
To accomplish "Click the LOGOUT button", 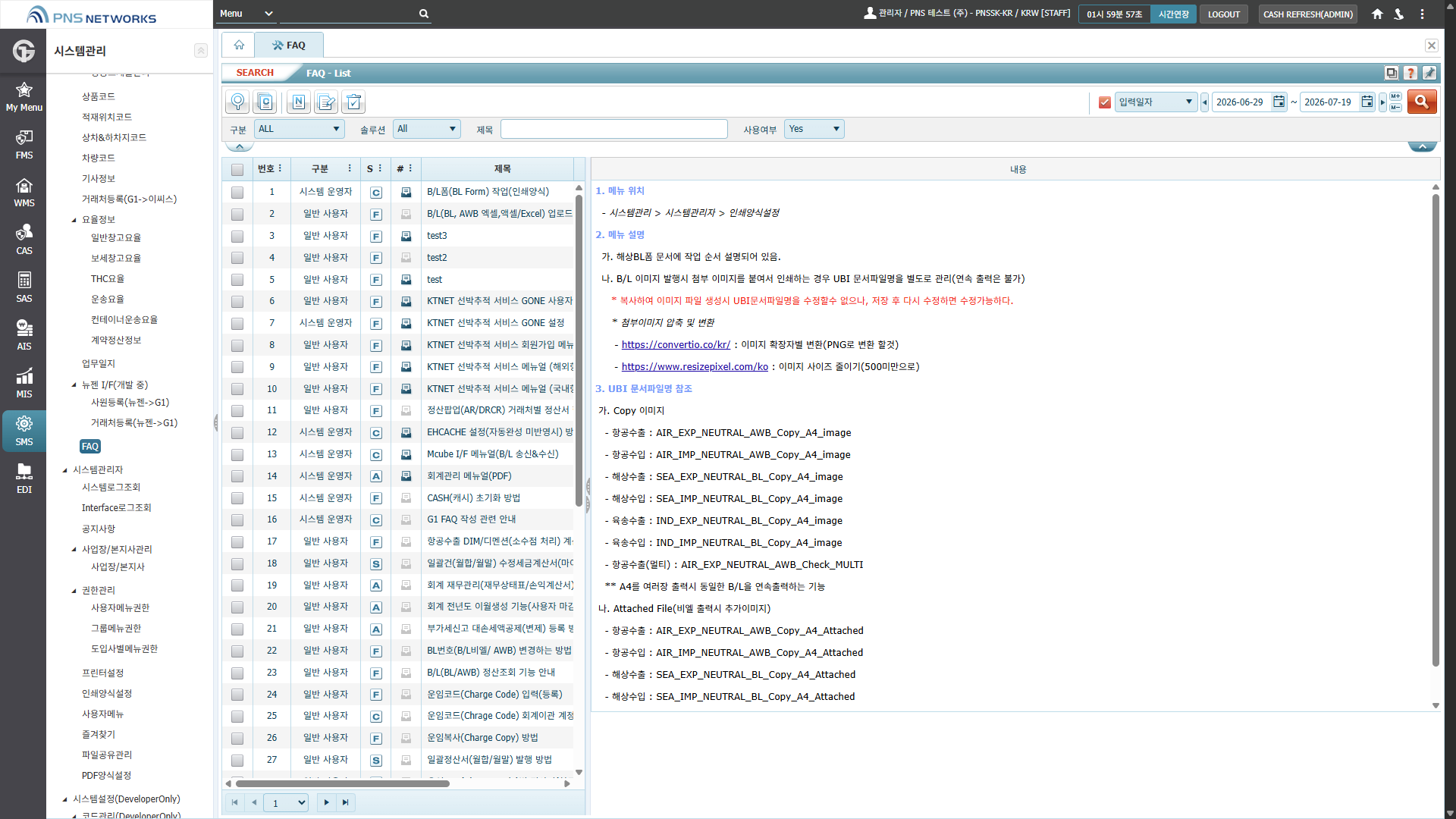I will click(1223, 14).
